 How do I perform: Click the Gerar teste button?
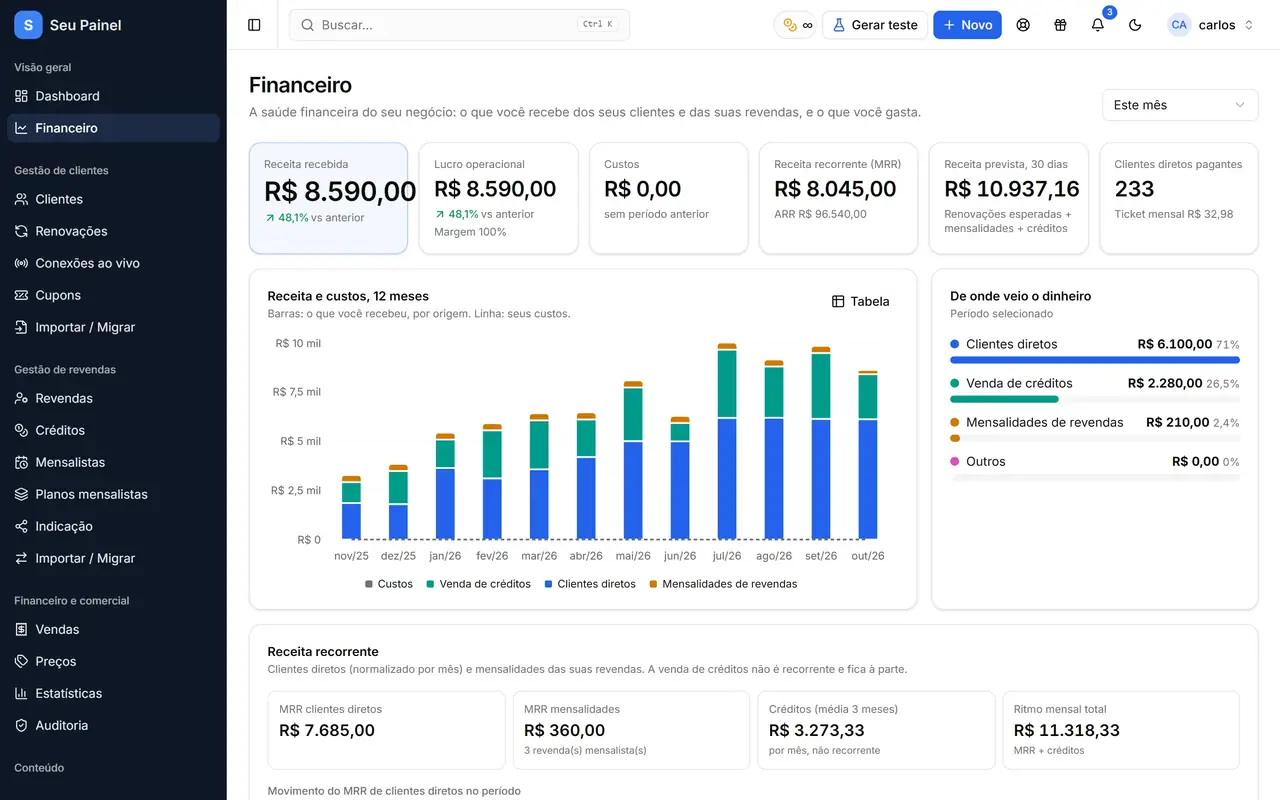coord(875,25)
